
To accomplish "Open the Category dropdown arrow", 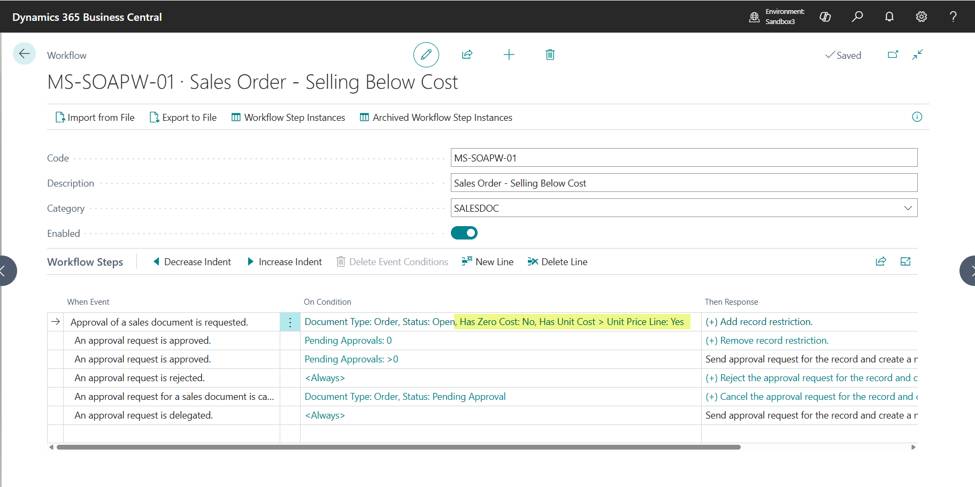I will (x=908, y=208).
